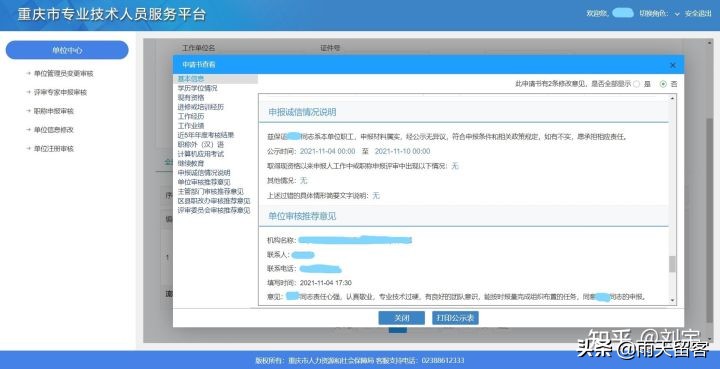Screen dimensions: 720x369
Task: Click the 单位审核推荐意见 section heading
Action: [x=302, y=216]
